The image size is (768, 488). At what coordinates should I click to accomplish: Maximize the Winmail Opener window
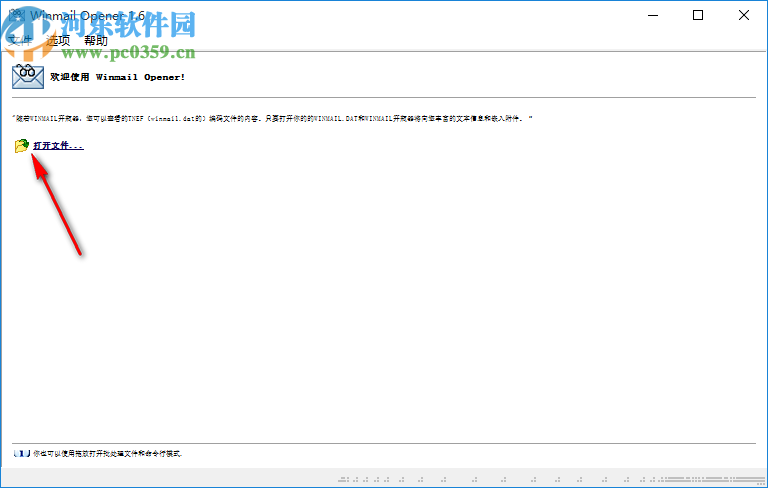click(698, 15)
